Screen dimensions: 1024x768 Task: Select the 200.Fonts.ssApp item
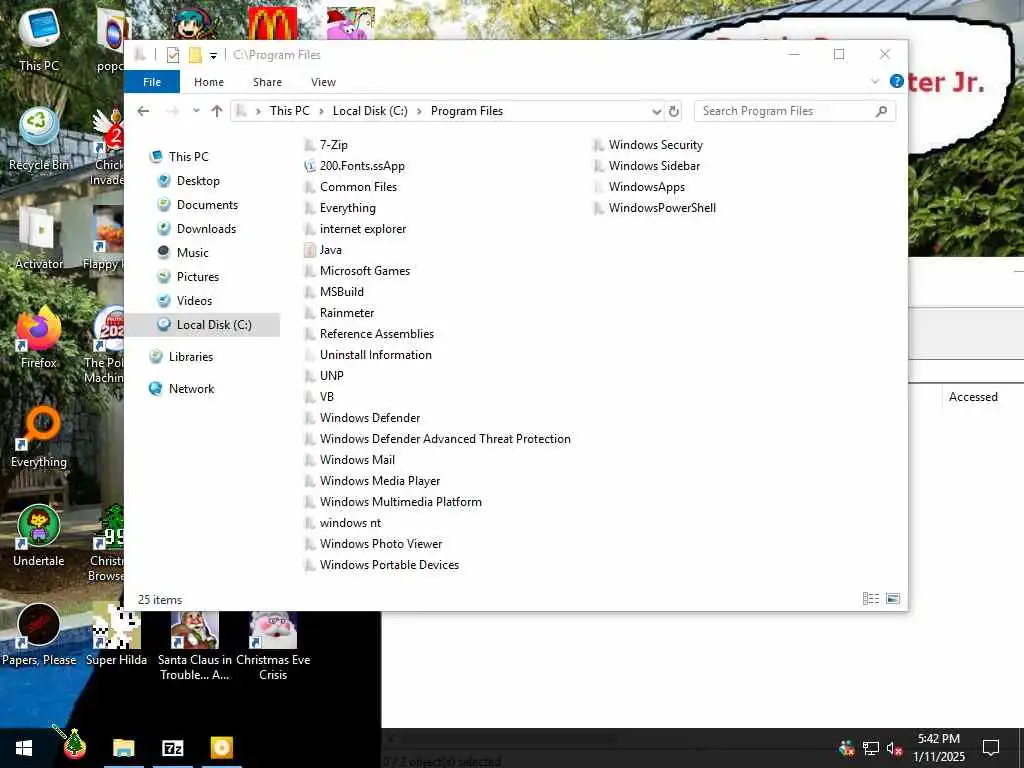pos(362,166)
